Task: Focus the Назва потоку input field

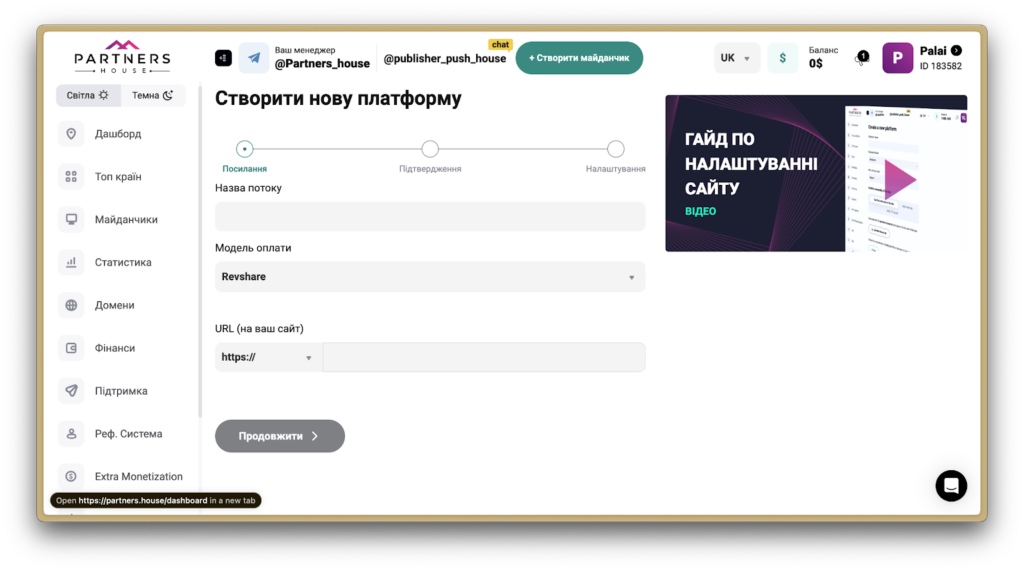Action: click(430, 217)
